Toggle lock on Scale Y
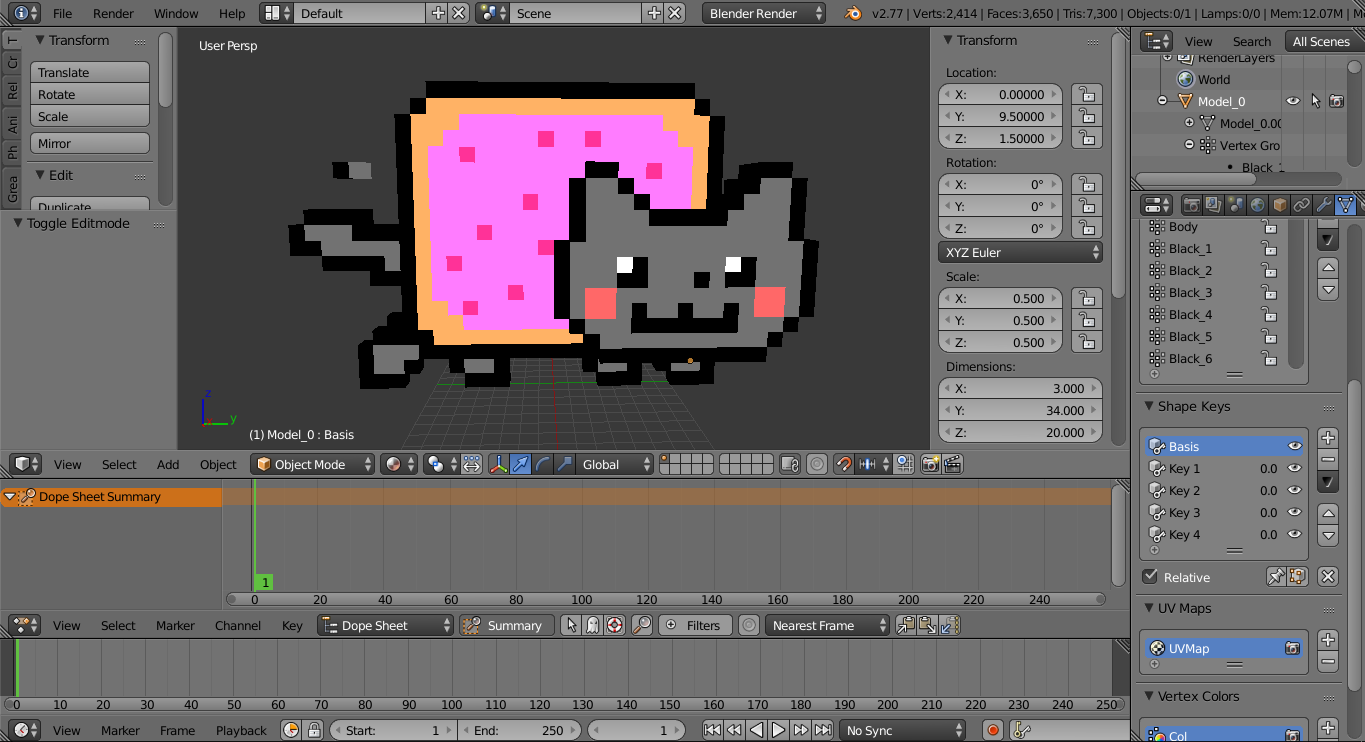 click(1086, 320)
